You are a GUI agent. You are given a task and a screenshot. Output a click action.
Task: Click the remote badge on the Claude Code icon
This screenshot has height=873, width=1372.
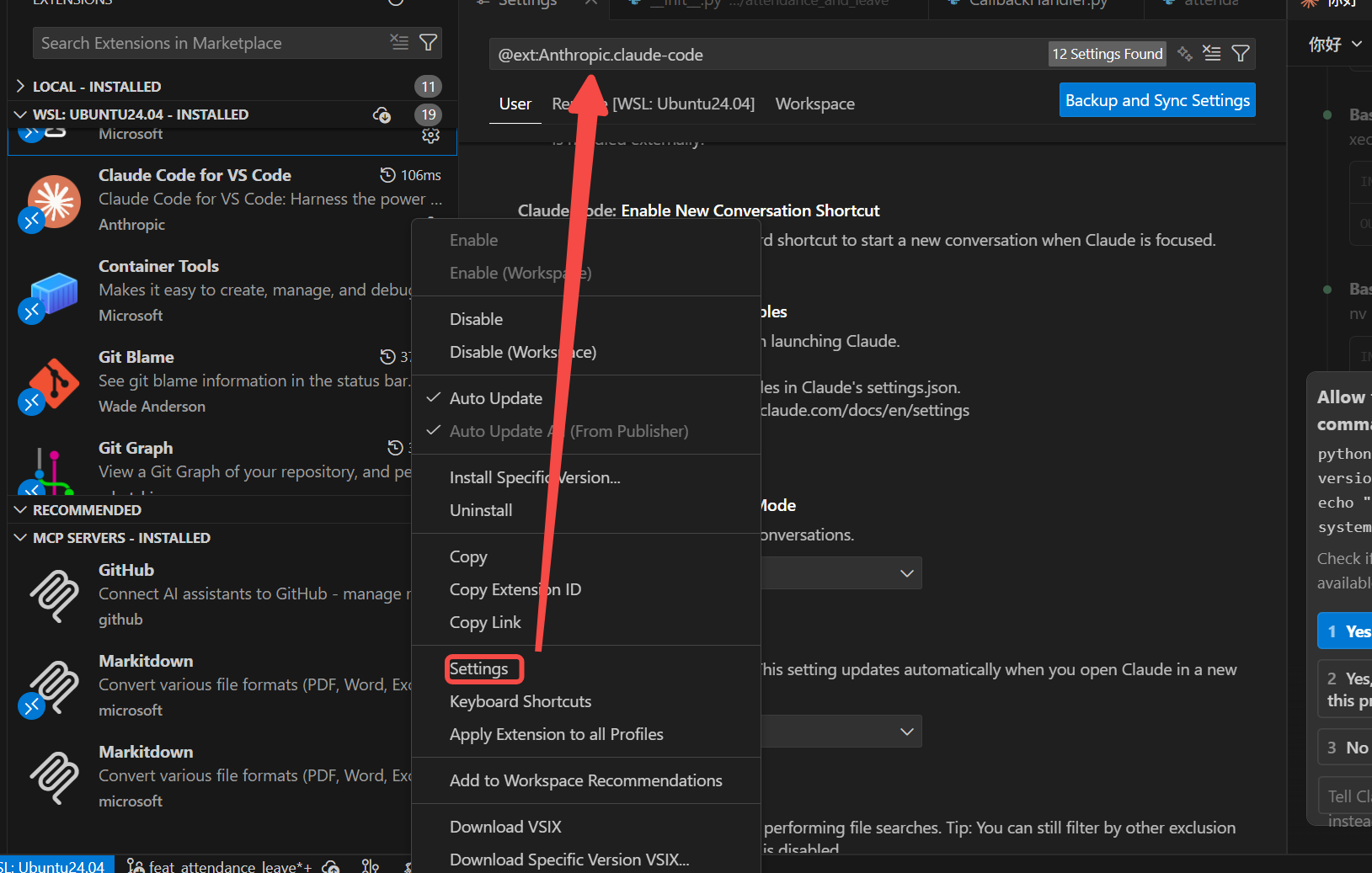[31, 221]
